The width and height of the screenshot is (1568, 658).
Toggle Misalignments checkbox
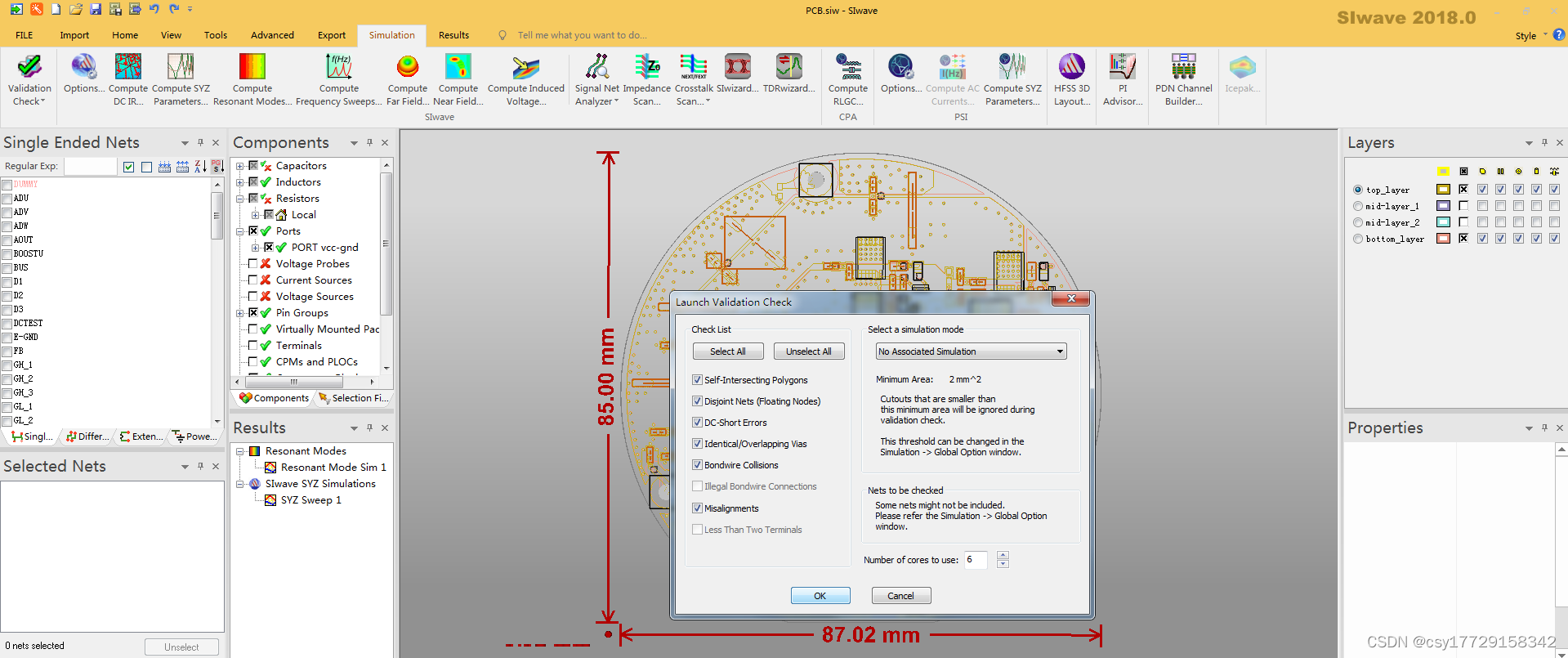click(x=697, y=508)
